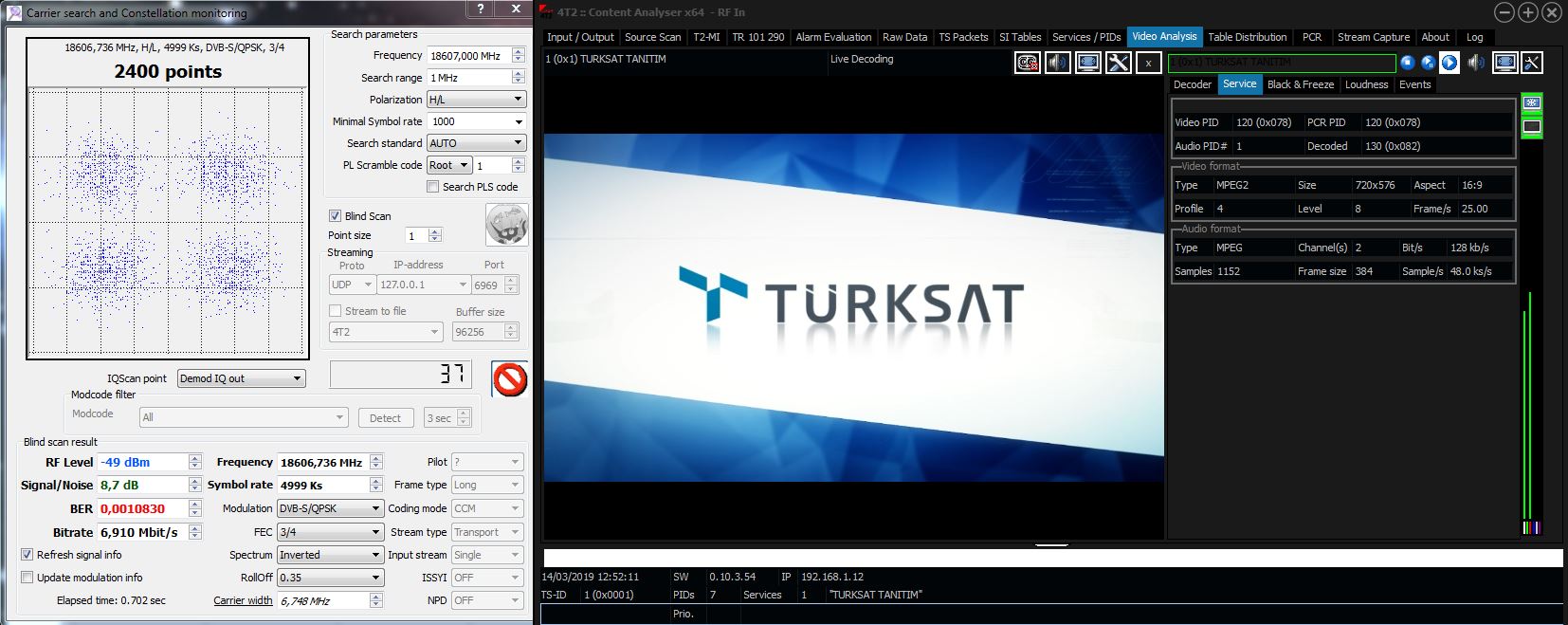
Task: Minimize 4T2 with the round minus button
Action: 1504,12
